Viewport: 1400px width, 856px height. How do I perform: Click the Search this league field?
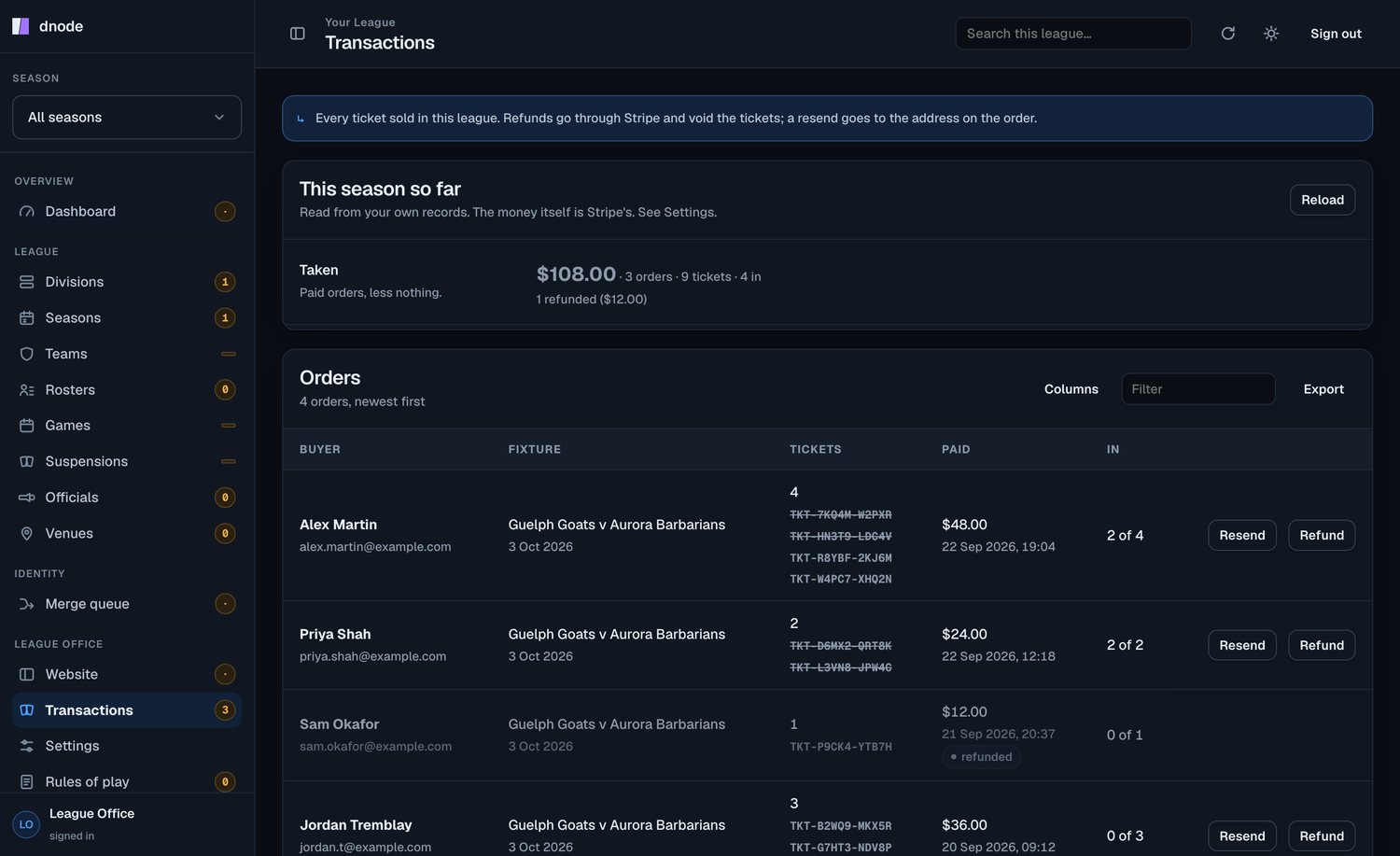pyautogui.click(x=1073, y=34)
